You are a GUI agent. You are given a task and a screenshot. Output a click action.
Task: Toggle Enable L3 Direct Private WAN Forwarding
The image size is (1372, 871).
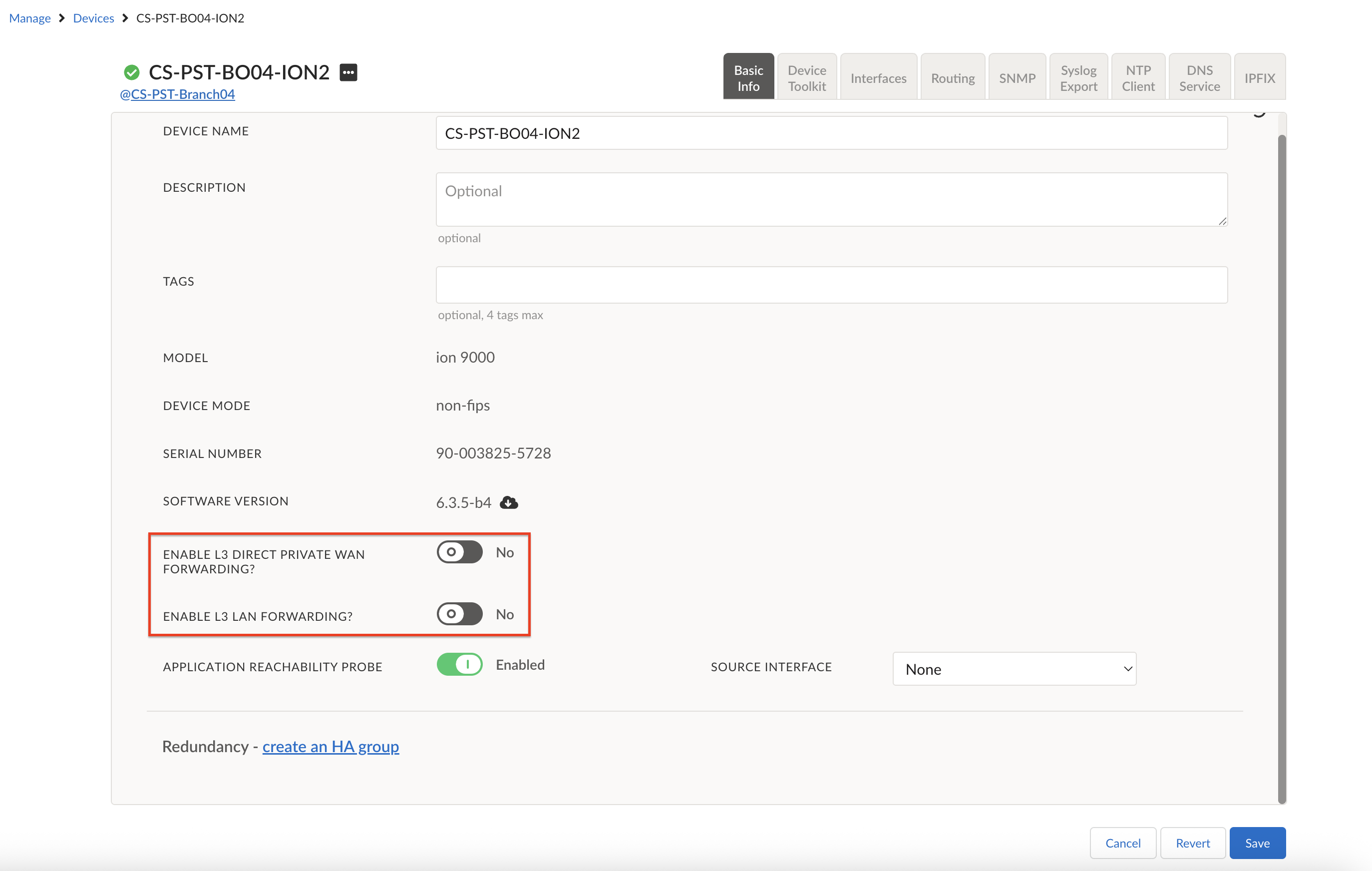[x=459, y=552]
